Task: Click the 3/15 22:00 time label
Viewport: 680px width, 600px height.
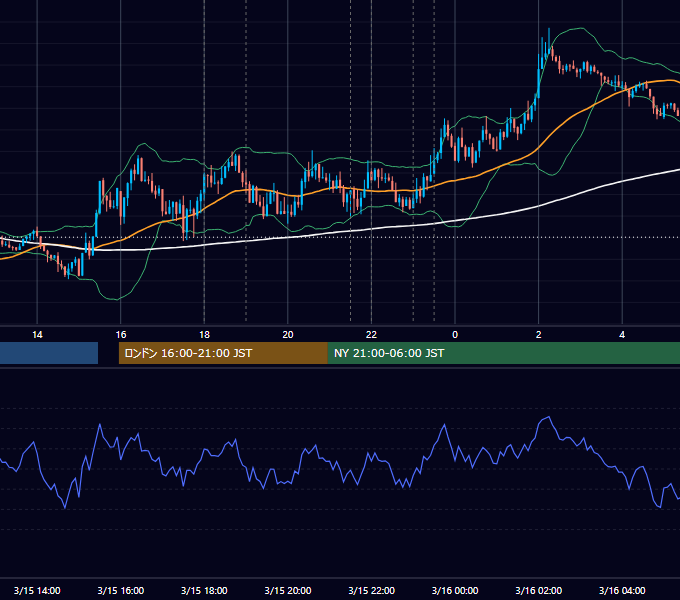Action: (372, 590)
